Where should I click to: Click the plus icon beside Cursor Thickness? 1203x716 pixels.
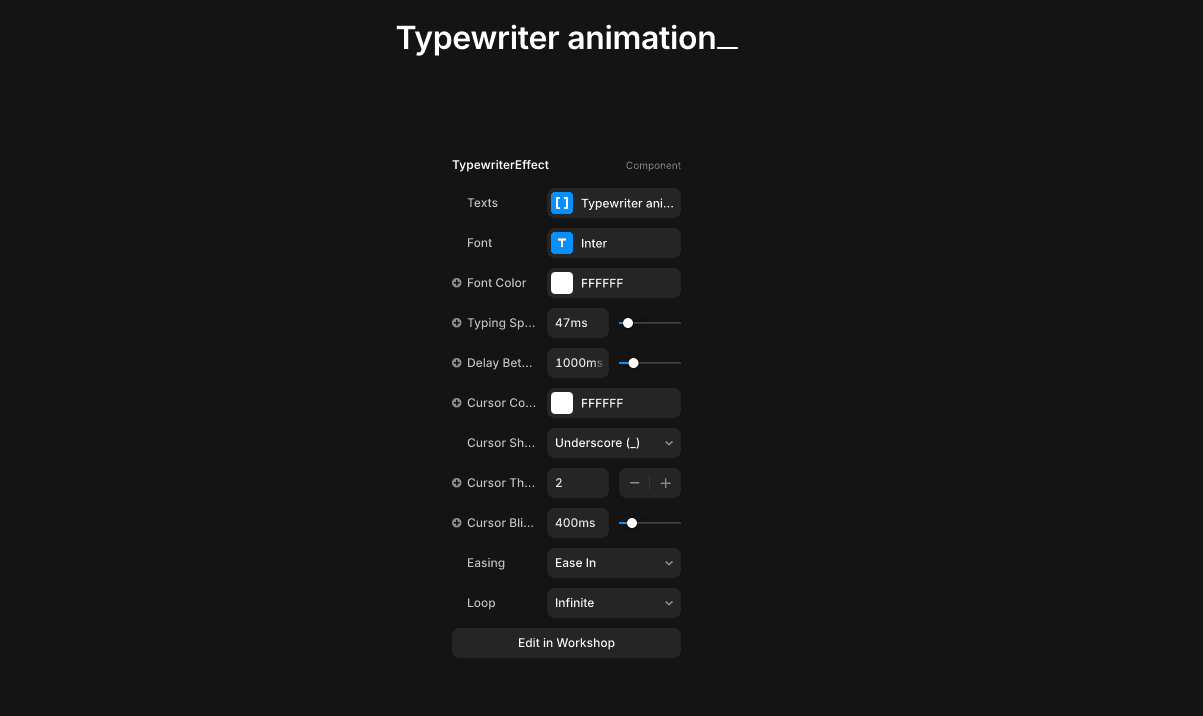pos(457,483)
